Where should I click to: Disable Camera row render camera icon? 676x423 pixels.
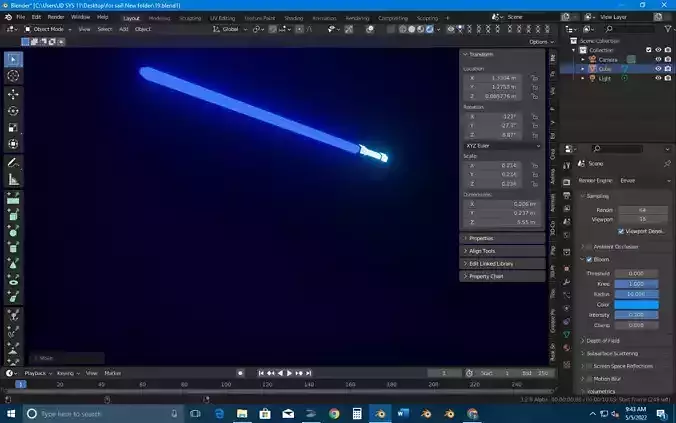pos(668,60)
